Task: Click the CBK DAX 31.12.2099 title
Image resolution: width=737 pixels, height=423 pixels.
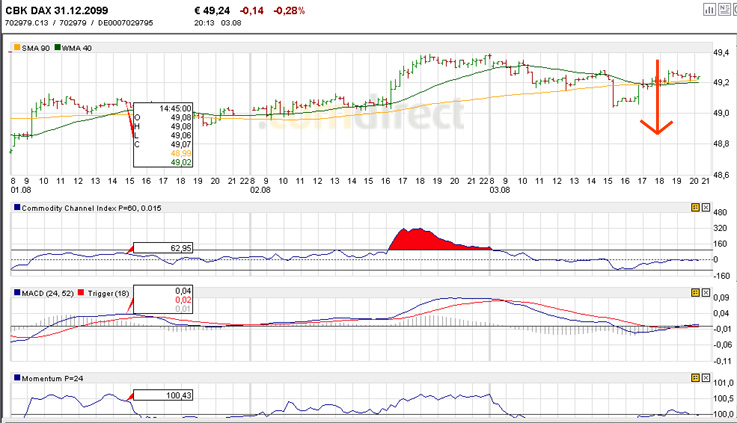Action: [x=56, y=10]
